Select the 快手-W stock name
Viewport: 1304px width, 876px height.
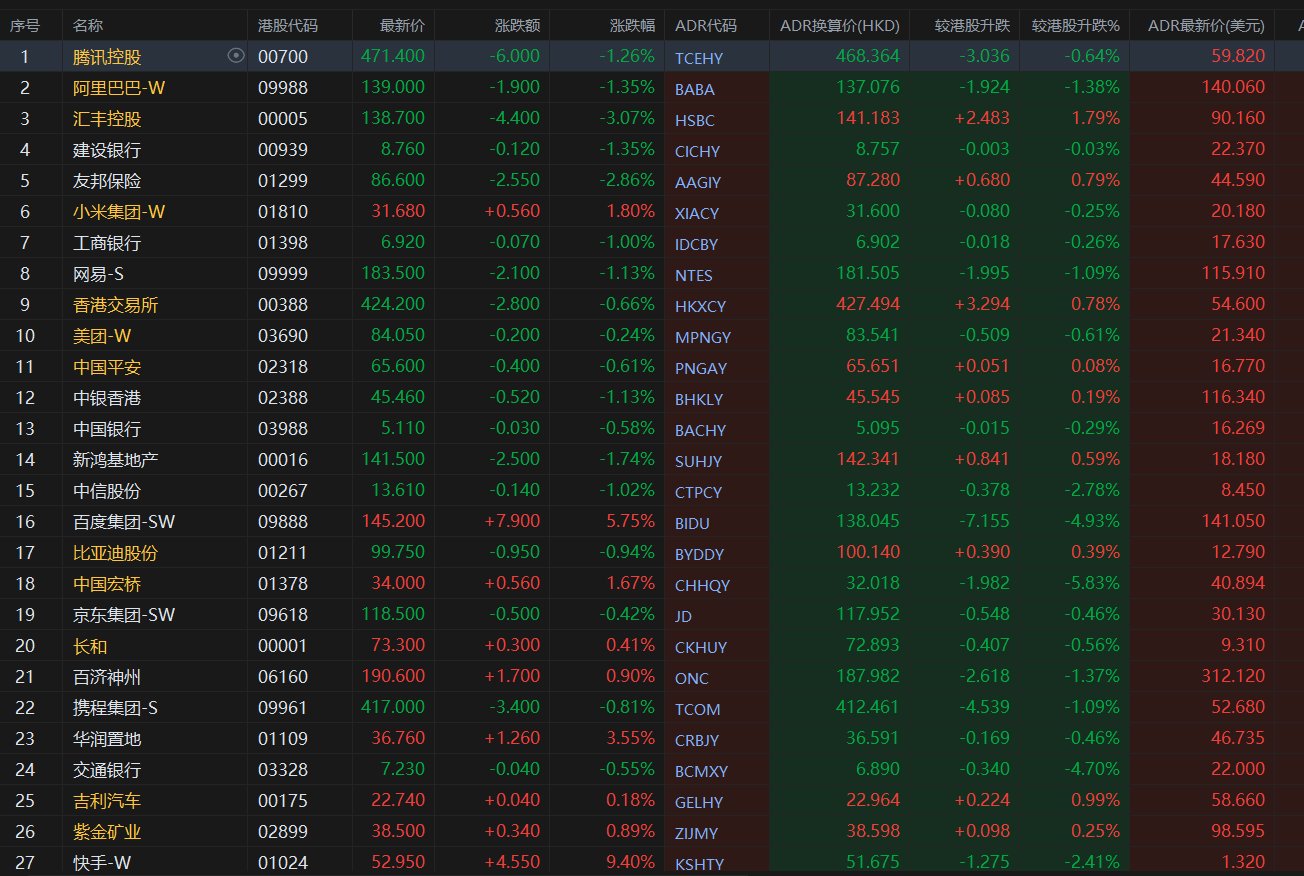(102, 863)
